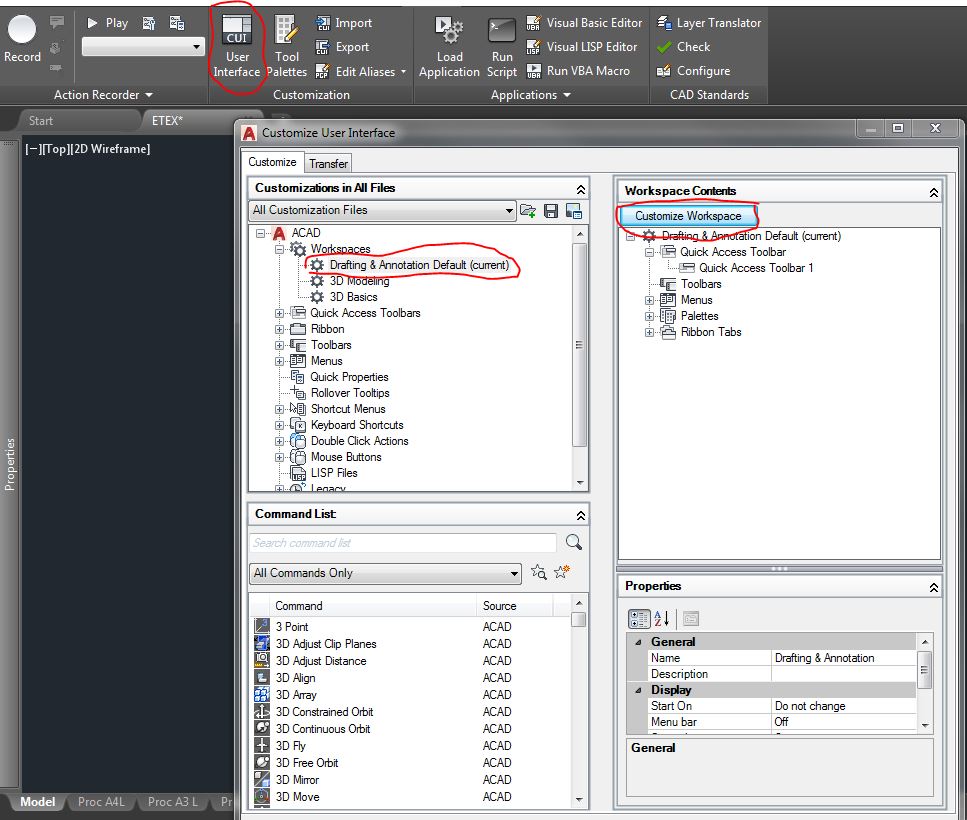Open the CUI User Interface tool
The image size is (967, 820).
pyautogui.click(x=237, y=47)
